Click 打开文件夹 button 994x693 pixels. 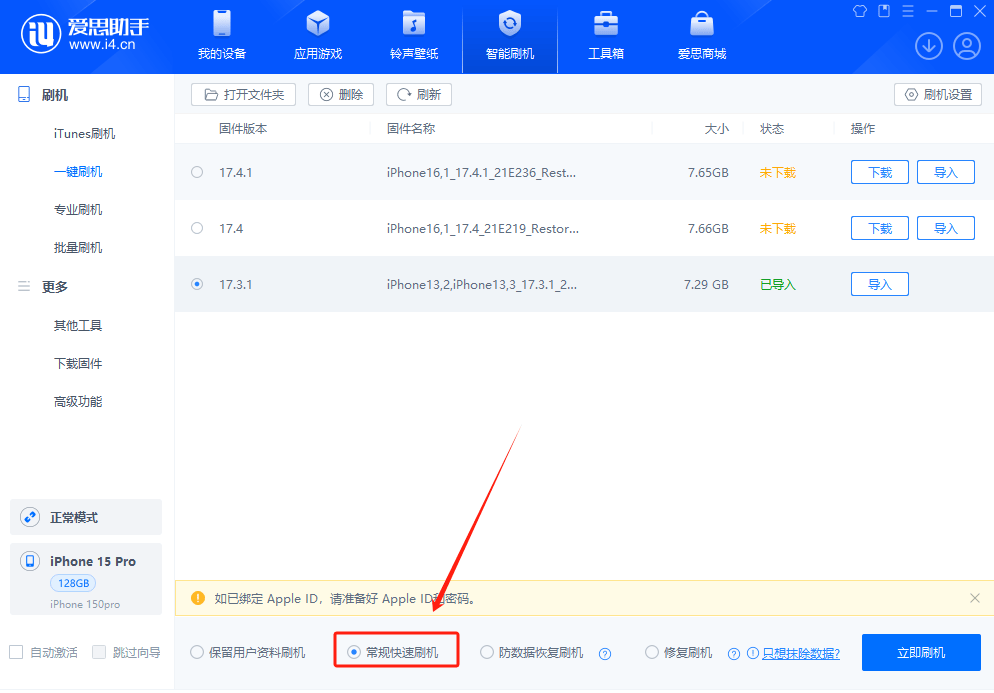tap(243, 94)
